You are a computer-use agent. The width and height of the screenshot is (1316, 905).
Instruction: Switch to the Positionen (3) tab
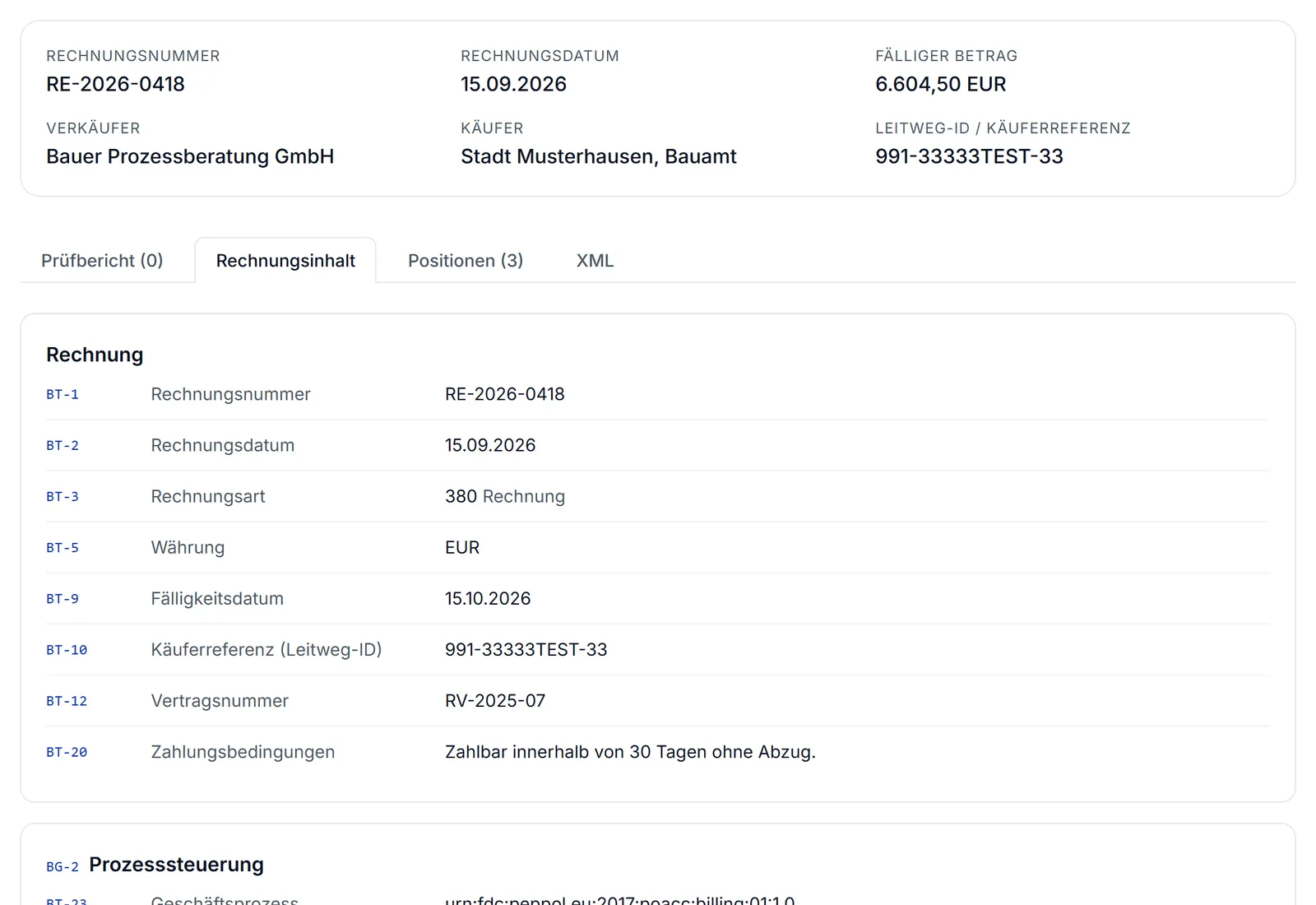coord(466,261)
